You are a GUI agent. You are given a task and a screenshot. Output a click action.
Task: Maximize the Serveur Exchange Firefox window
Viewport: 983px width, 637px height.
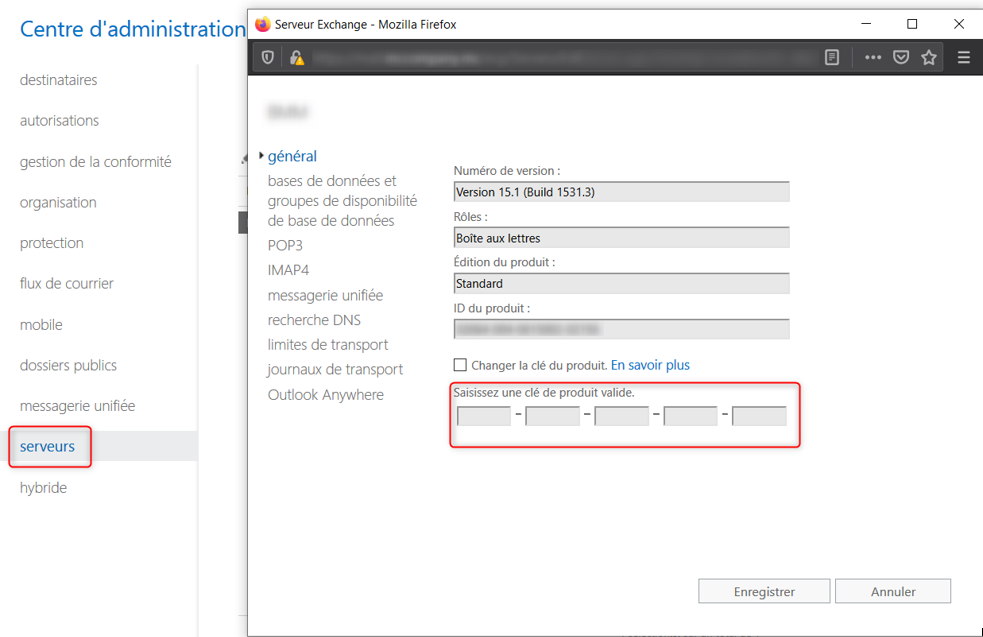coord(912,24)
